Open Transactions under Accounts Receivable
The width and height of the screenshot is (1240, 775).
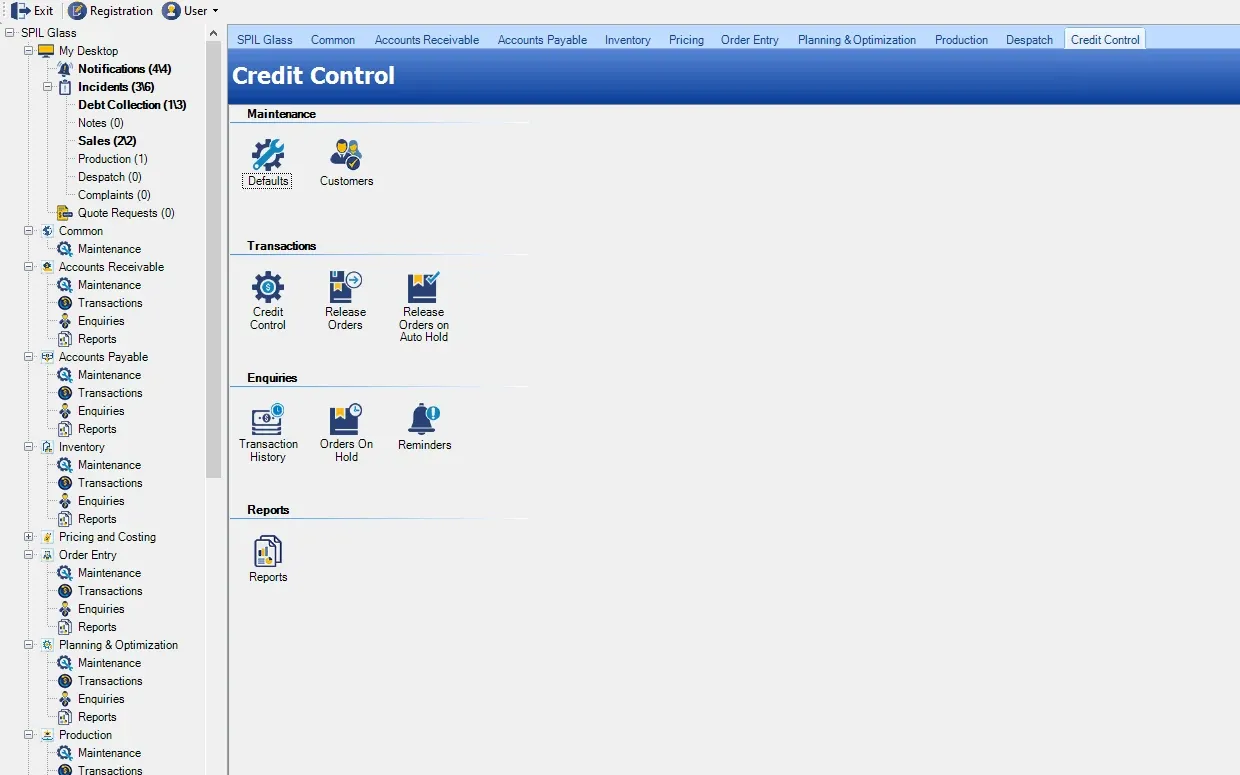point(110,303)
